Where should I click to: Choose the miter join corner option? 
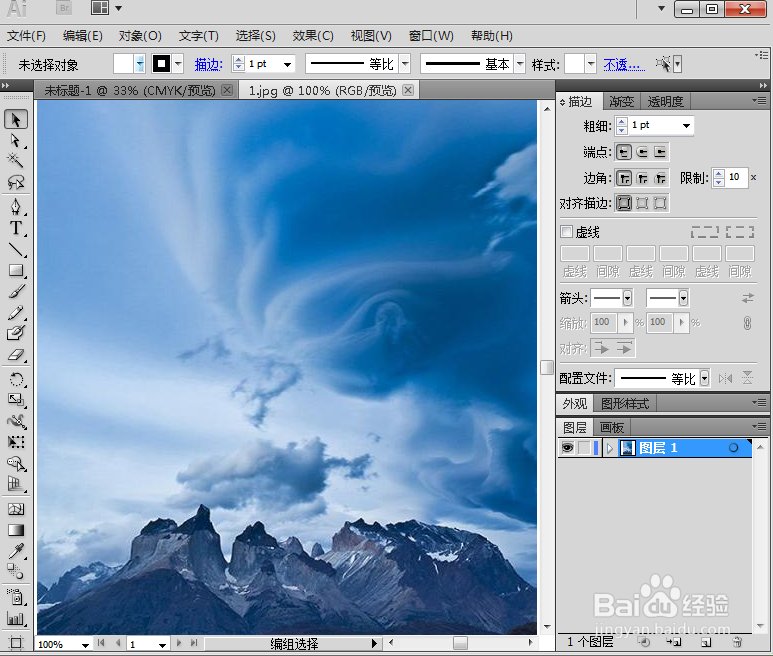(624, 178)
